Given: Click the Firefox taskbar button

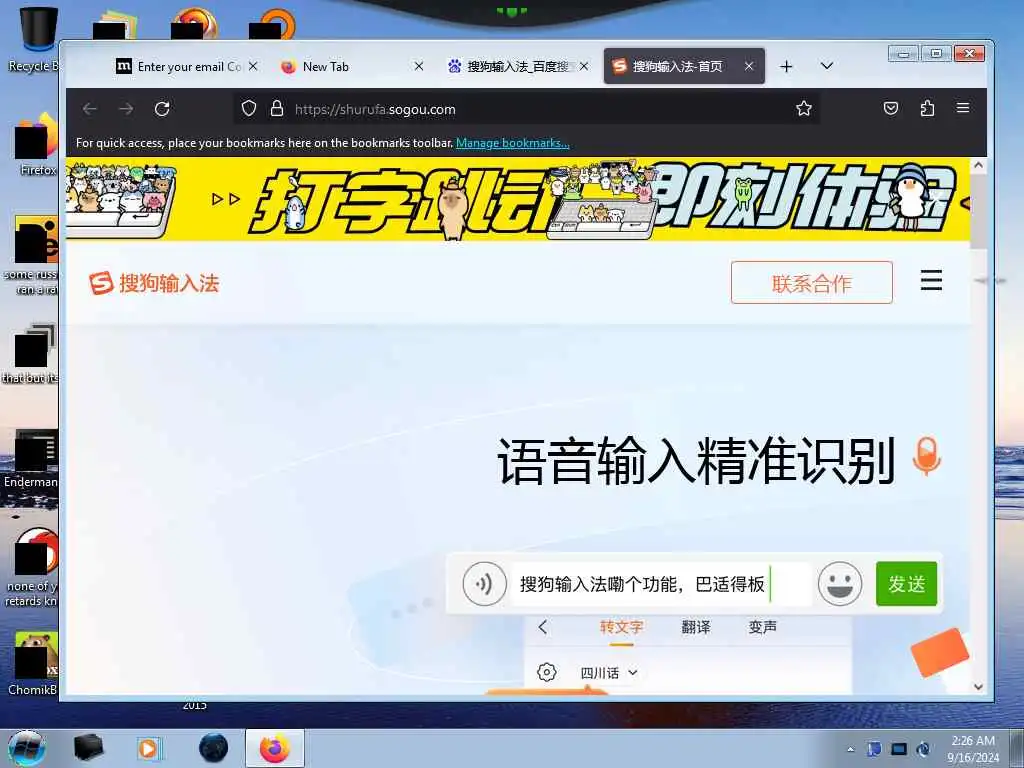Looking at the screenshot, I should point(275,748).
